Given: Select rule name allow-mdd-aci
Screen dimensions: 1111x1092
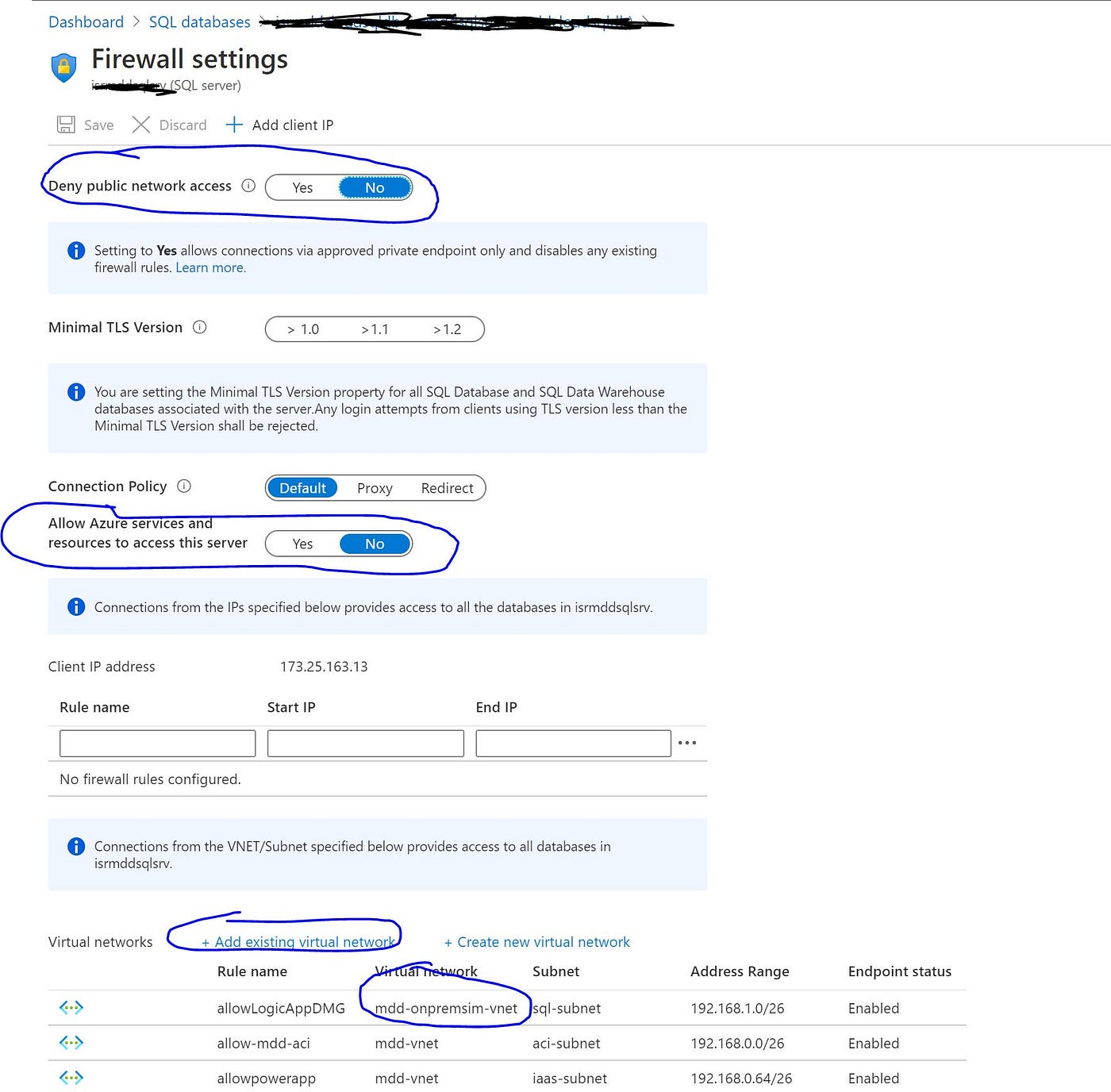Looking at the screenshot, I should (263, 1043).
